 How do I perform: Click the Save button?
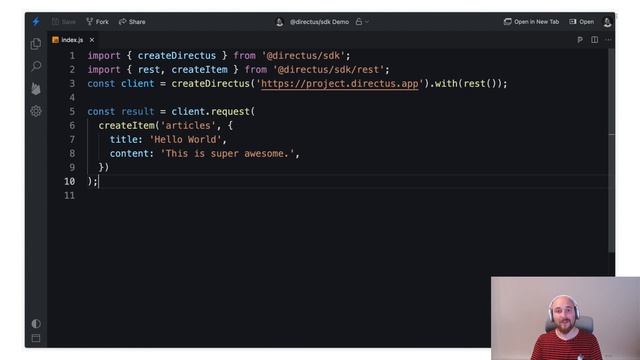64,22
